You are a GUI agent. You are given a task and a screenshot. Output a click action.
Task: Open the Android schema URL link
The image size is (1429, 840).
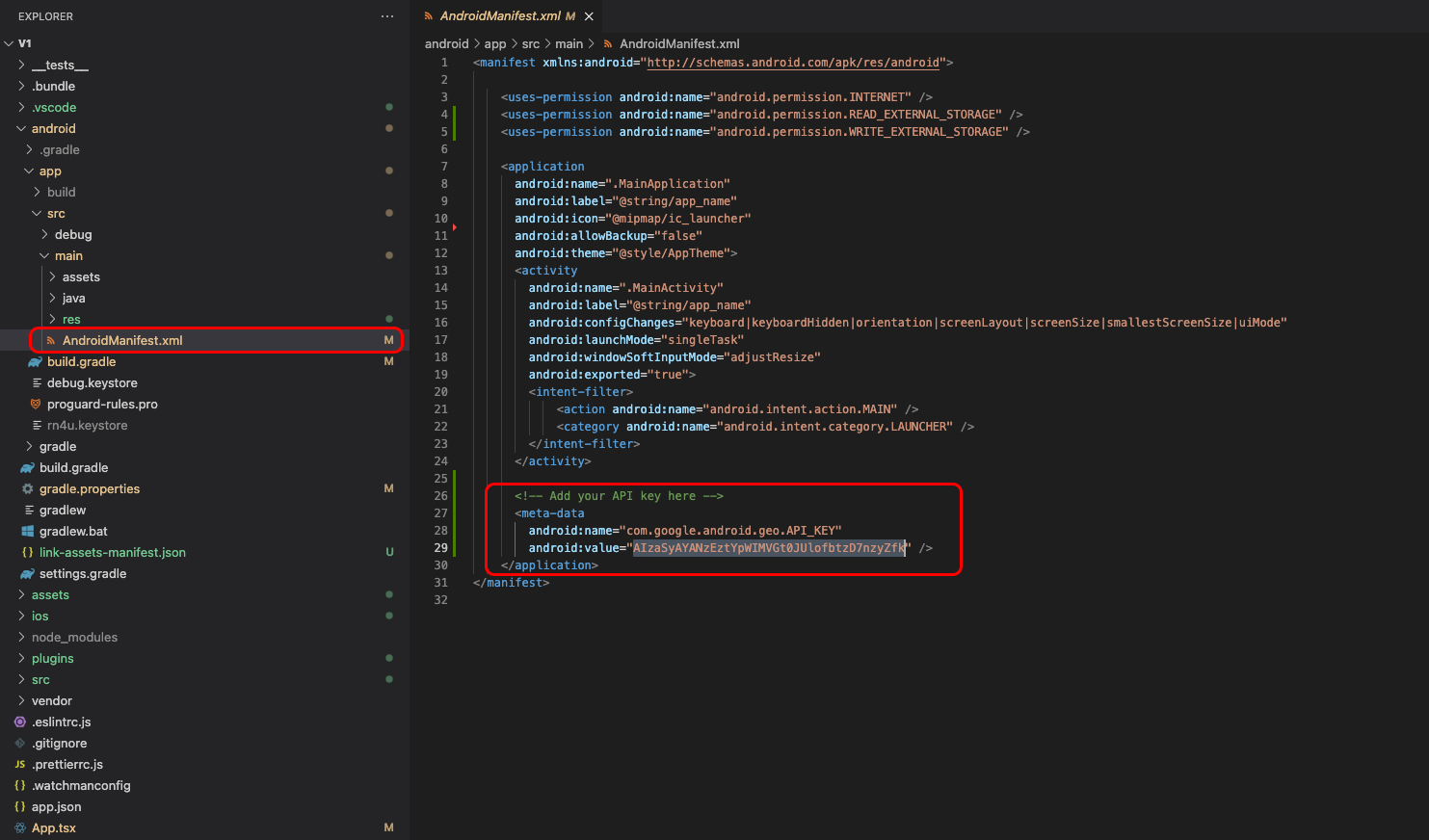(792, 63)
